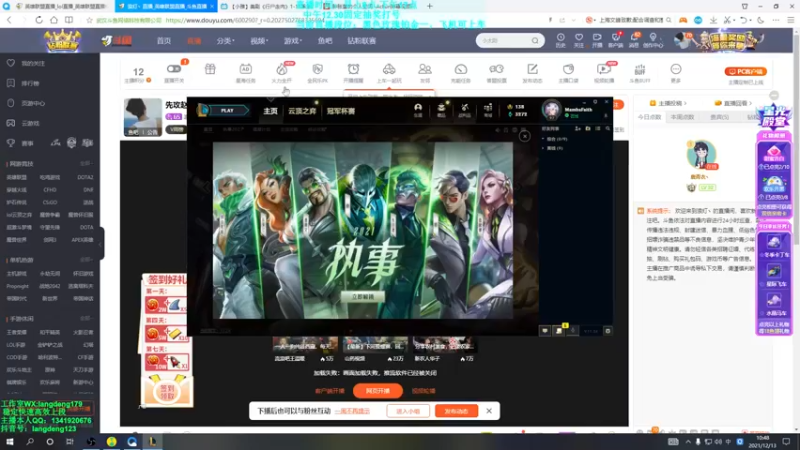Switch to 今日贡献 ranking tab

[649, 117]
